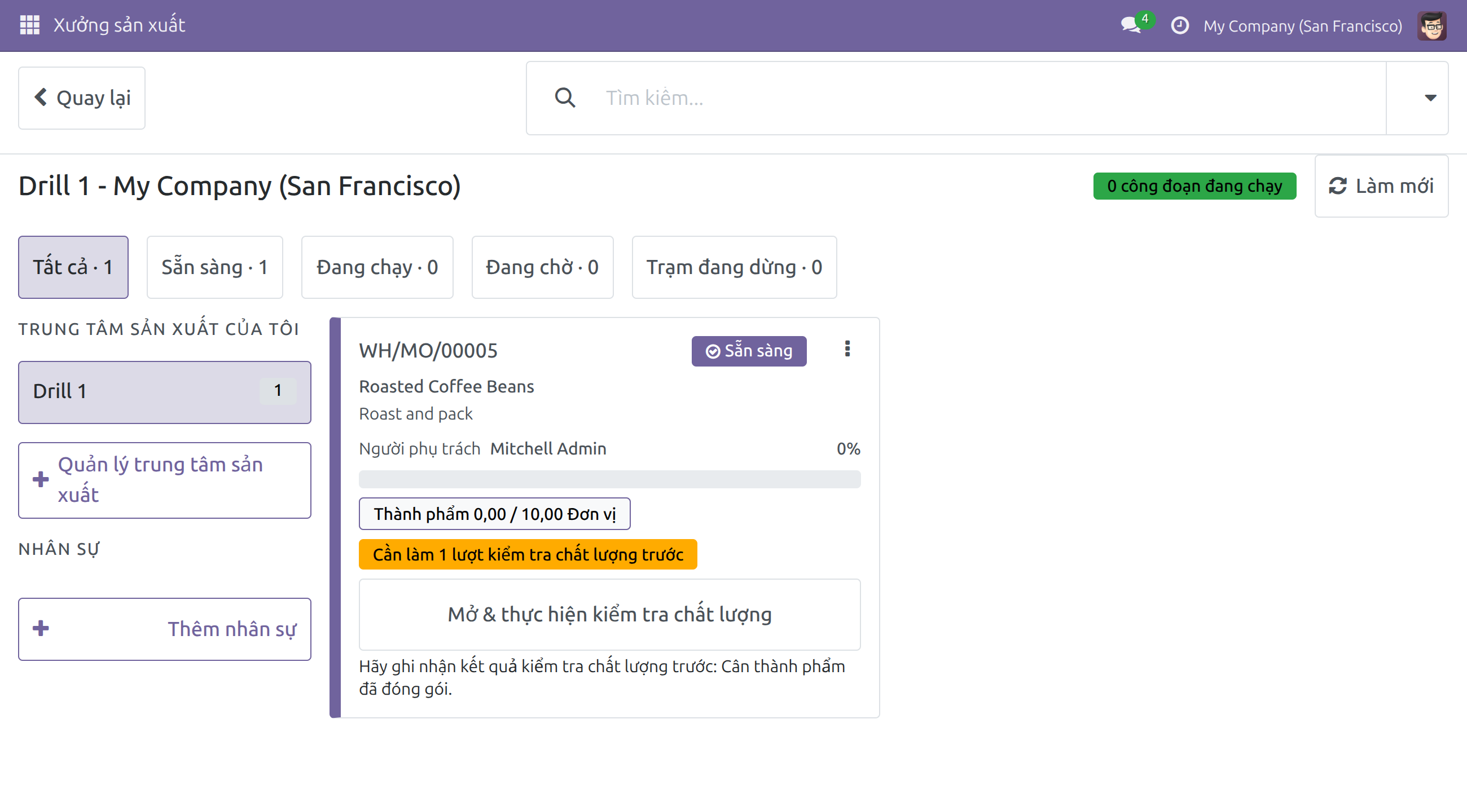The height and width of the screenshot is (812, 1467).
Task: Click the plus icon beside Thêm nhân sự
Action: [41, 629]
